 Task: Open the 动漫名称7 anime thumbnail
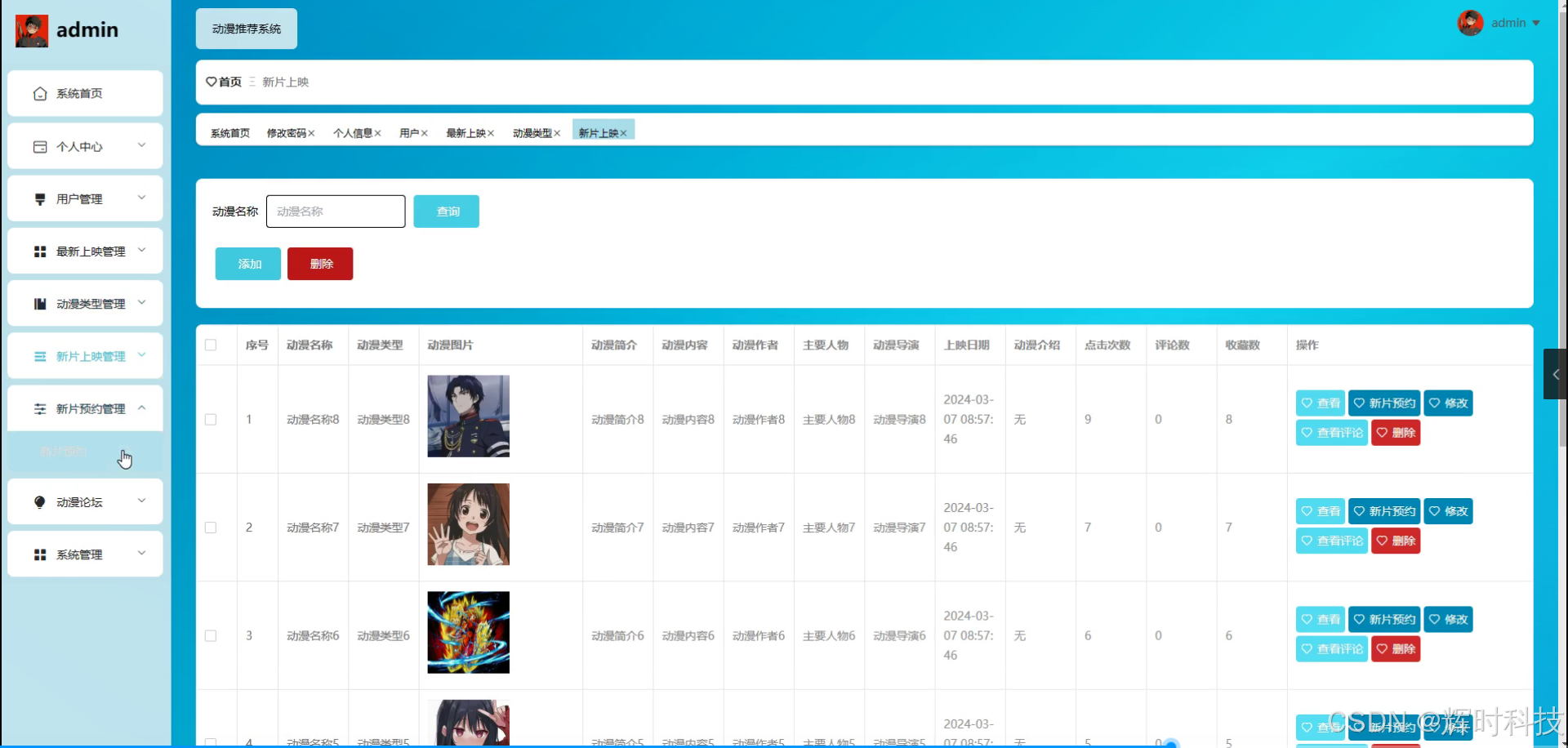(469, 524)
